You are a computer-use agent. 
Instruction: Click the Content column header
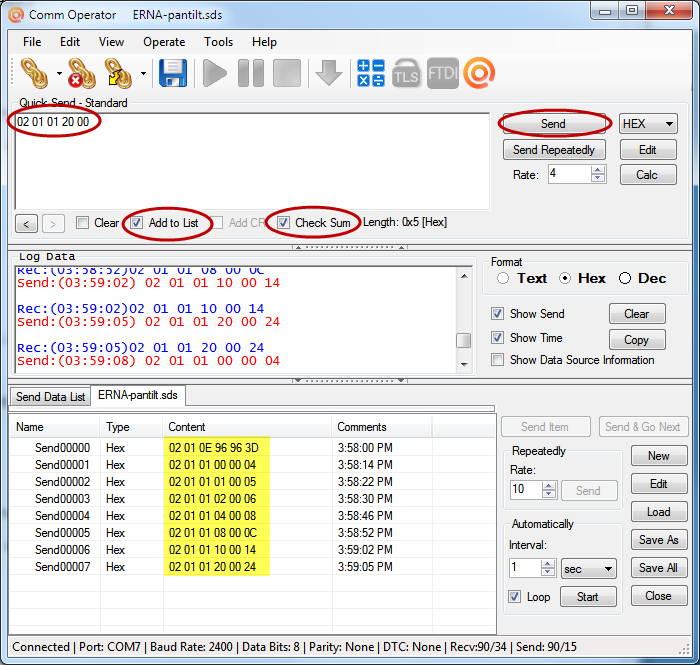tap(247, 427)
